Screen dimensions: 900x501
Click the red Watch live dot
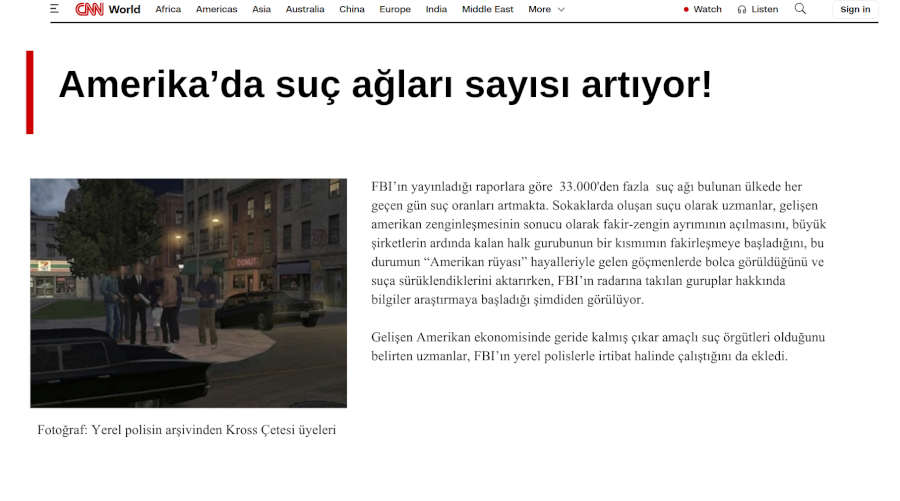[686, 9]
